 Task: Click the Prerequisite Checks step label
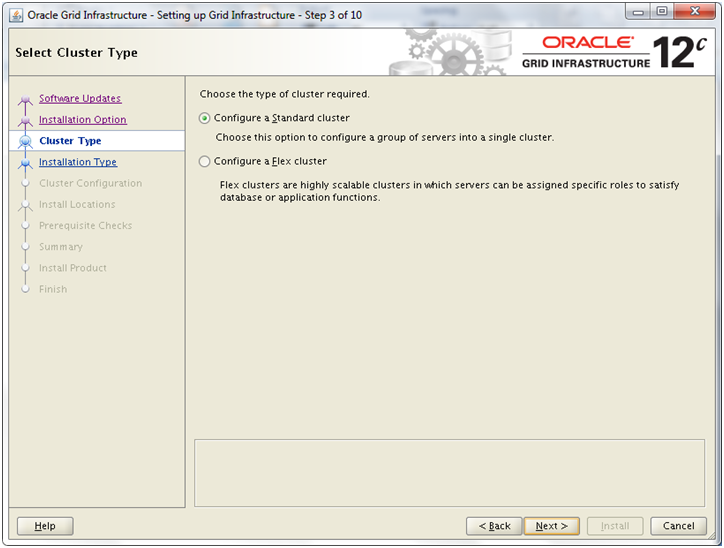tap(85, 226)
